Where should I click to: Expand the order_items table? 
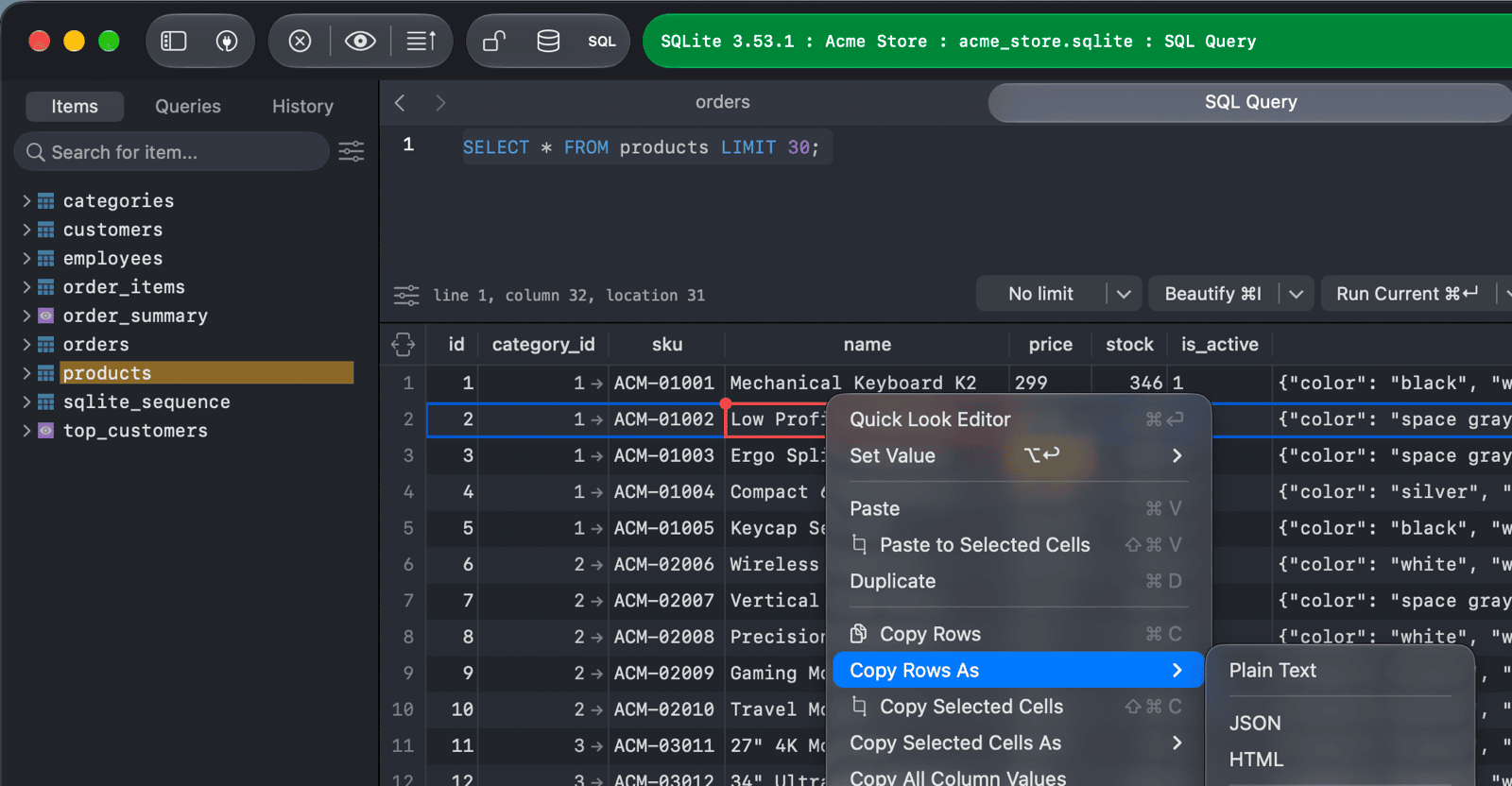[x=26, y=287]
